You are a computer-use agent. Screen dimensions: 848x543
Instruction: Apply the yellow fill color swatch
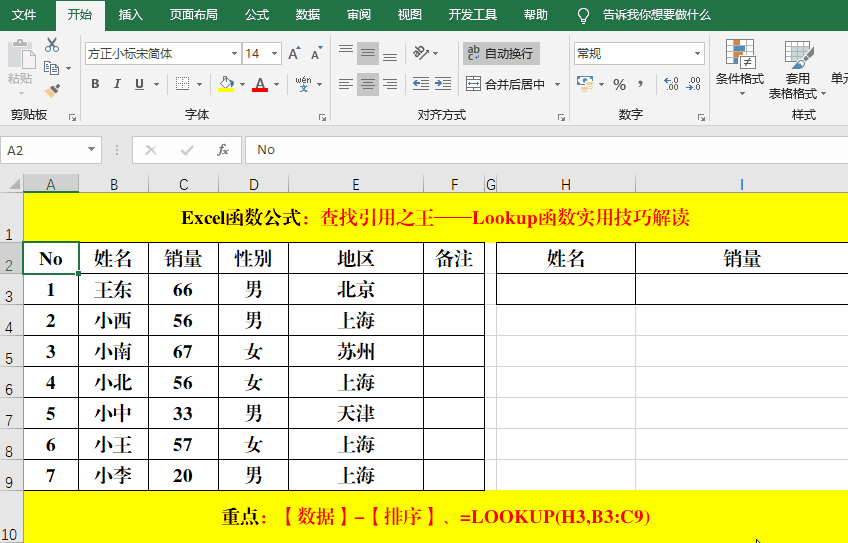(226, 84)
